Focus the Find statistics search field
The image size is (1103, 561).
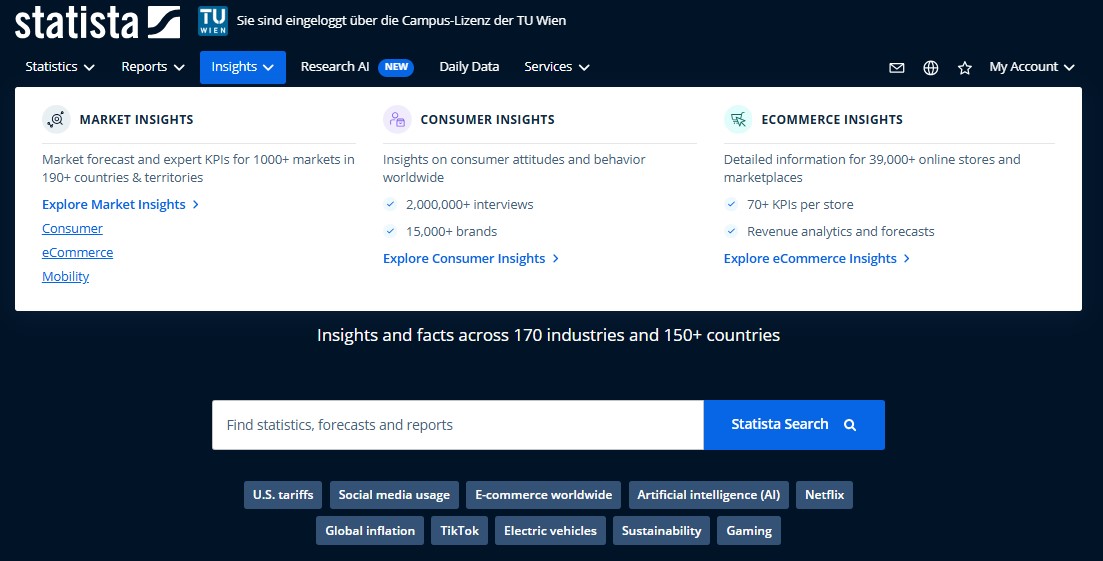coord(458,425)
